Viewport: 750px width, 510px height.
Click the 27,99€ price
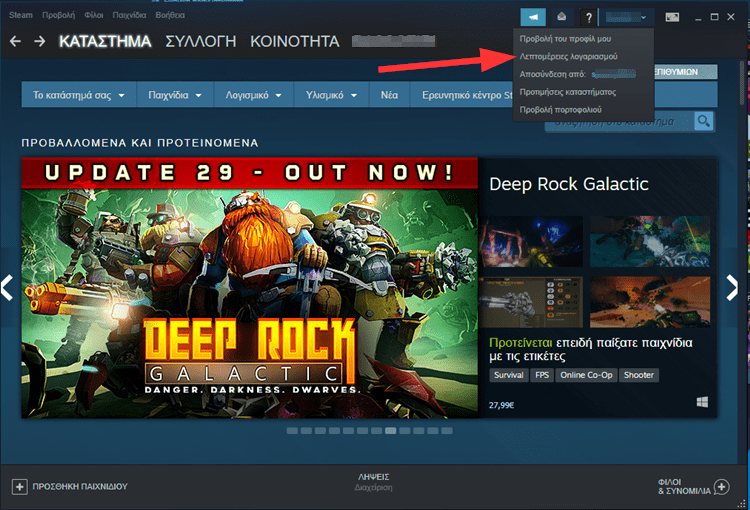tap(501, 405)
